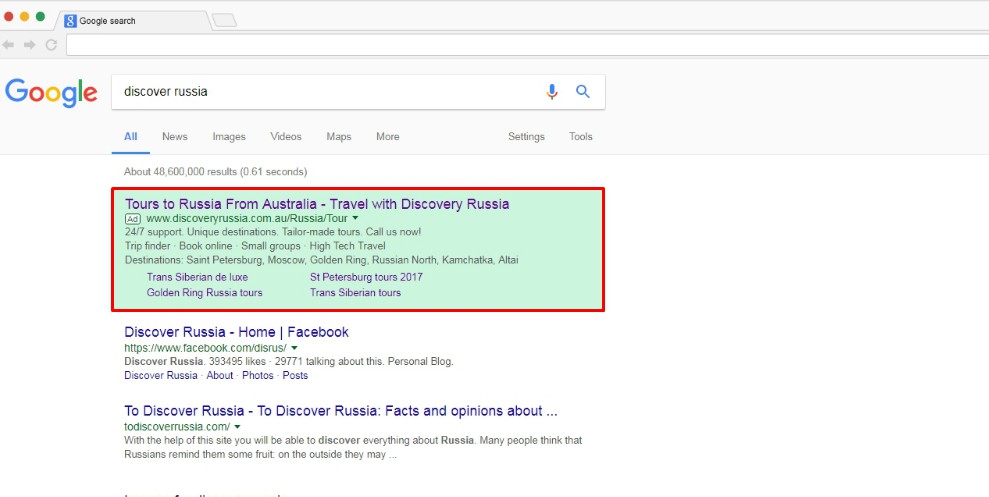Open the Trans Siberian de luxe sitelink
This screenshot has width=989, height=497.
tap(197, 277)
